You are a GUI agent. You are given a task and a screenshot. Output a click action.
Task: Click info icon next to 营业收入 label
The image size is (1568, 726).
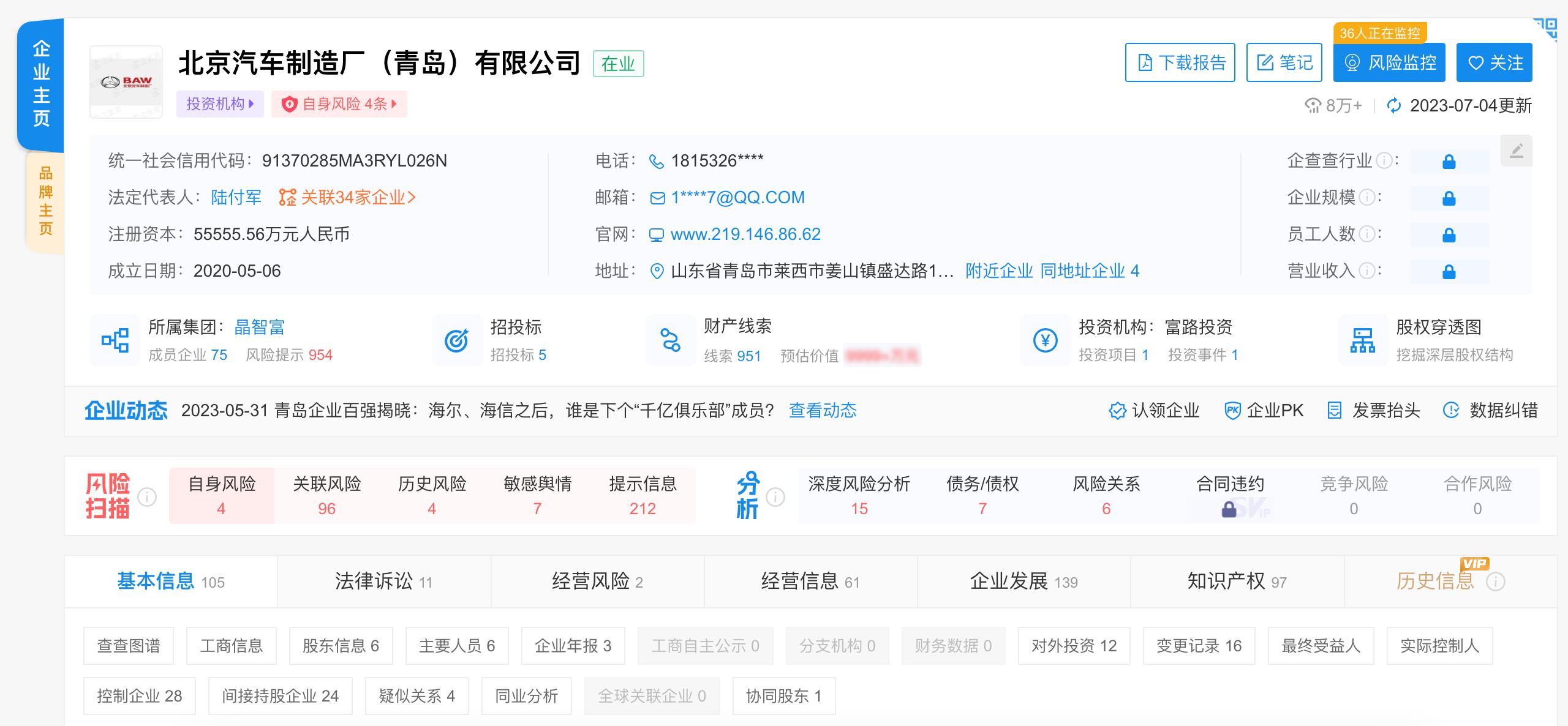pos(1366,271)
